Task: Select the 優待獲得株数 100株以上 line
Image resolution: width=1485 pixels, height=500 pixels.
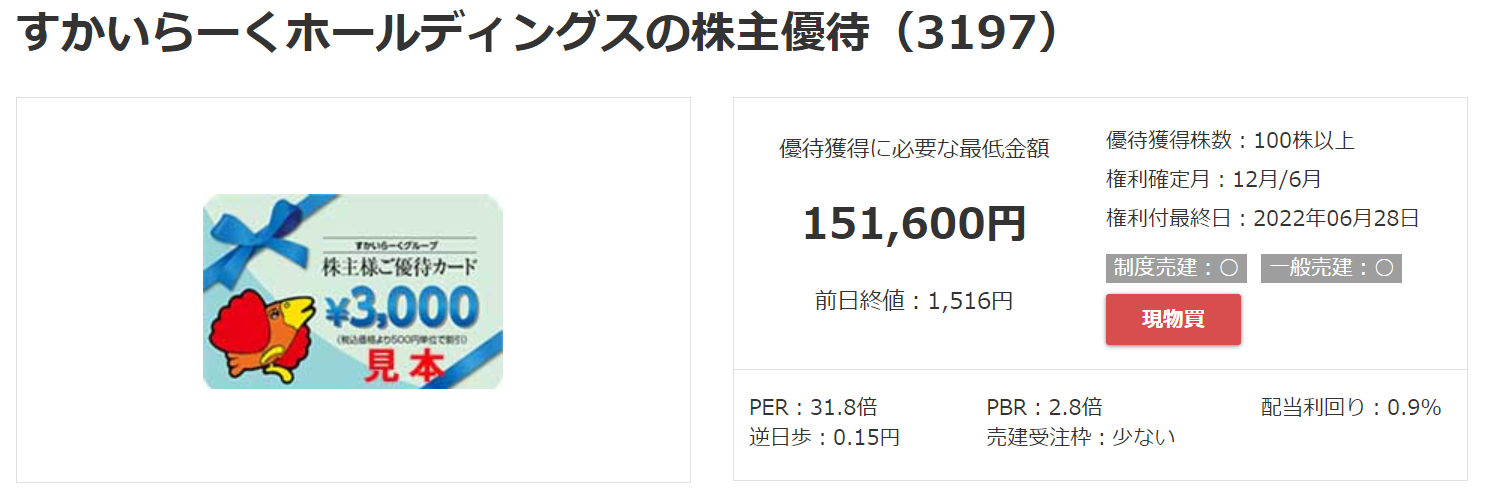Action: [1230, 141]
